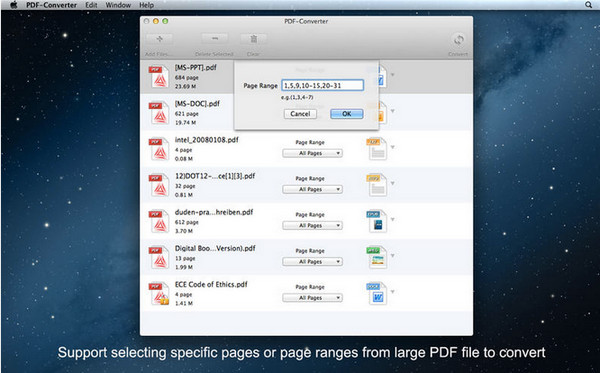Click the Add Files toolbar icon
The height and width of the screenshot is (373, 600).
[x=159, y=39]
